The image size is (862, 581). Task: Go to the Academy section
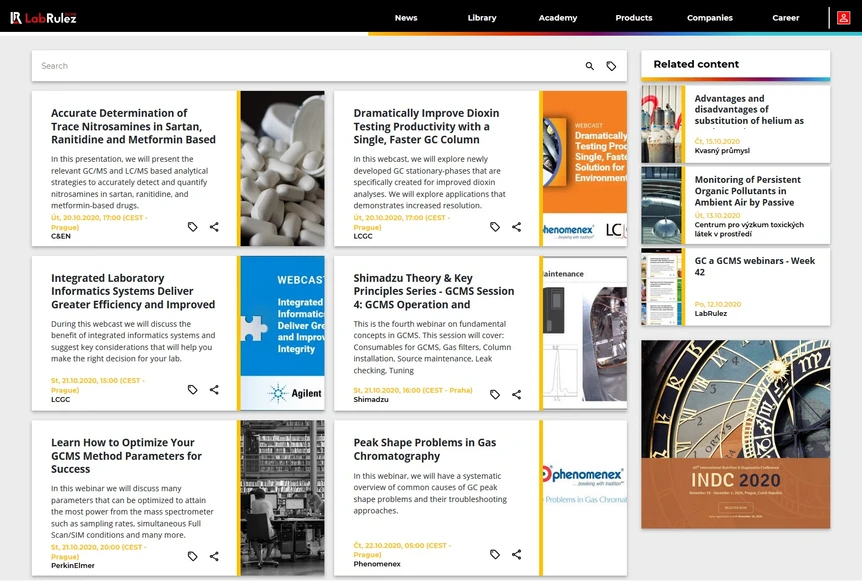(x=557, y=18)
